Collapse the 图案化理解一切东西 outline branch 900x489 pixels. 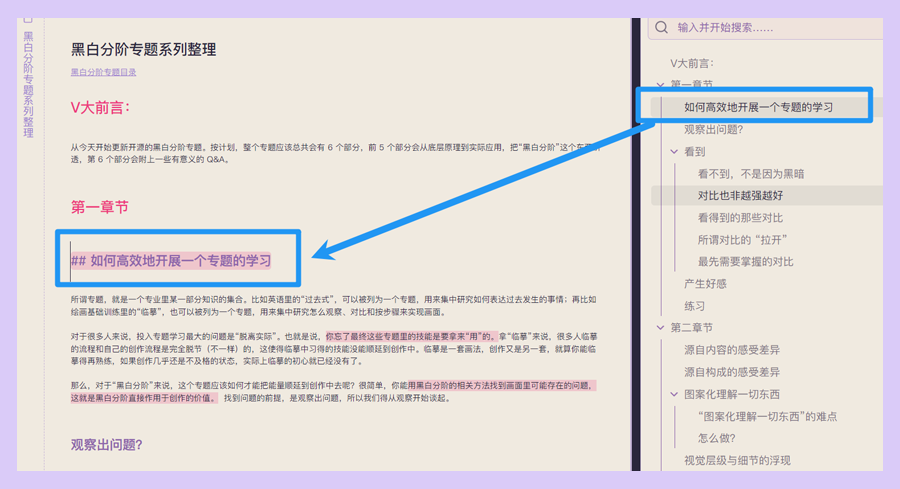[674, 394]
